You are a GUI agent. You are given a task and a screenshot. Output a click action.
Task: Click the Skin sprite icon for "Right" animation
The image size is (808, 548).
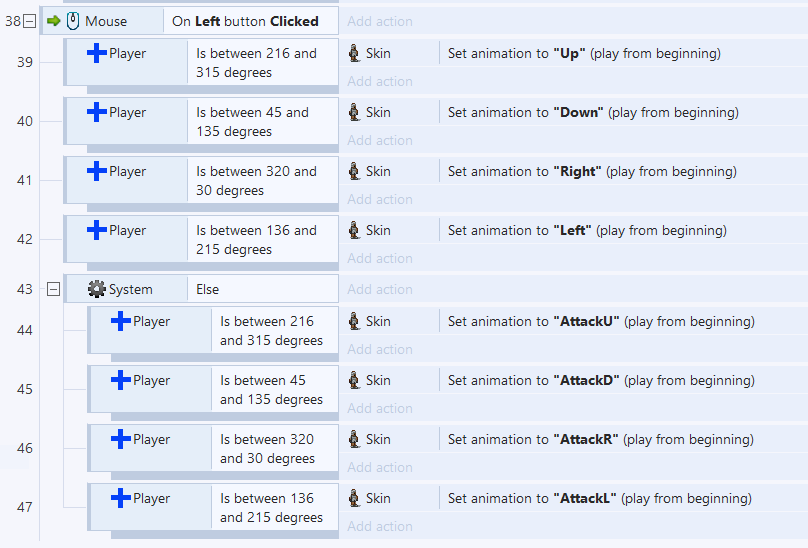pos(355,171)
